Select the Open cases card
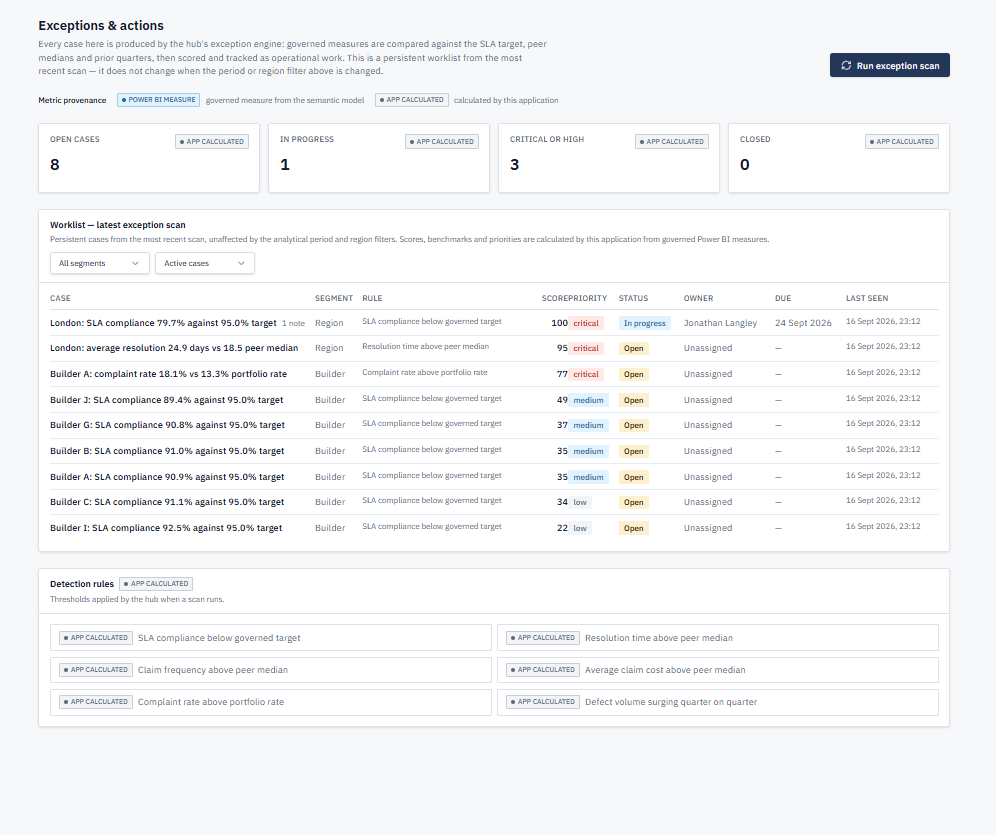 [149, 158]
